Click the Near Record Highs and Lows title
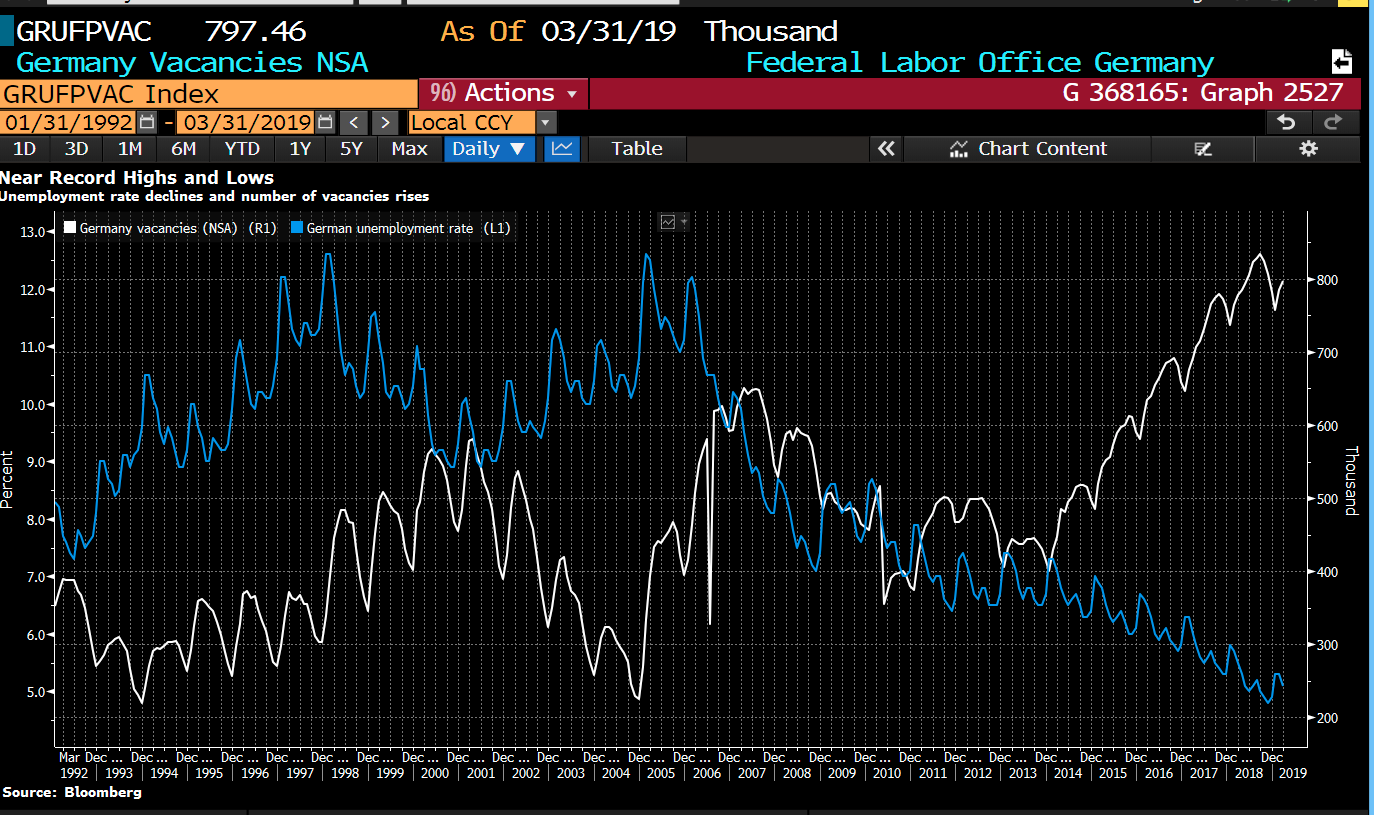 (137, 177)
